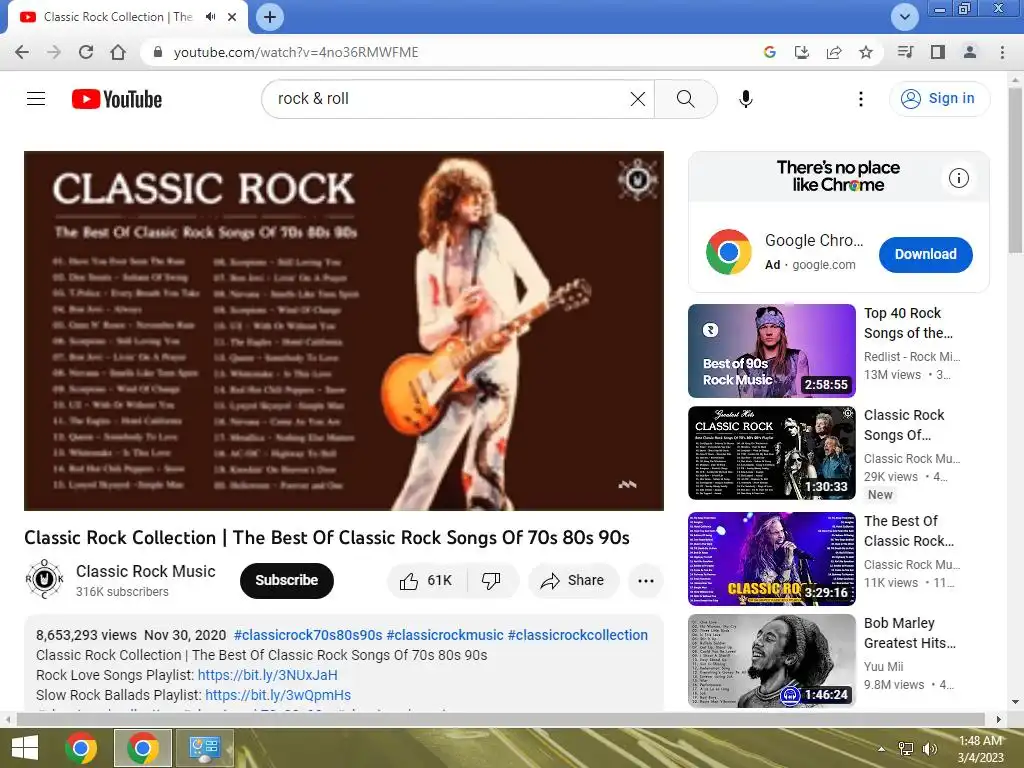The height and width of the screenshot is (768, 1024).
Task: Click hashtag #classicrock70s80s90s
Action: click(308, 635)
